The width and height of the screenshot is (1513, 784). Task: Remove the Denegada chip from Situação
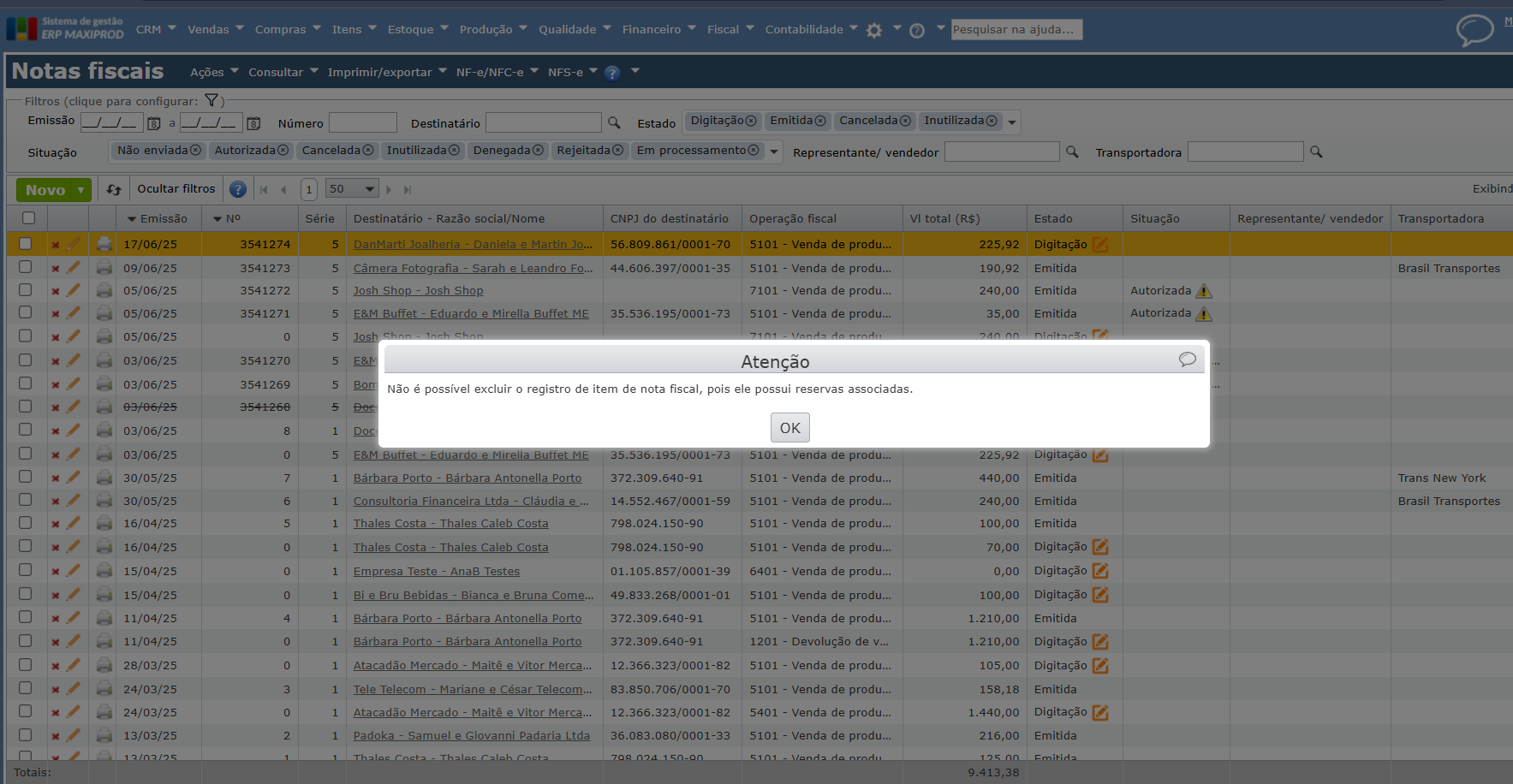pyautogui.click(x=538, y=151)
